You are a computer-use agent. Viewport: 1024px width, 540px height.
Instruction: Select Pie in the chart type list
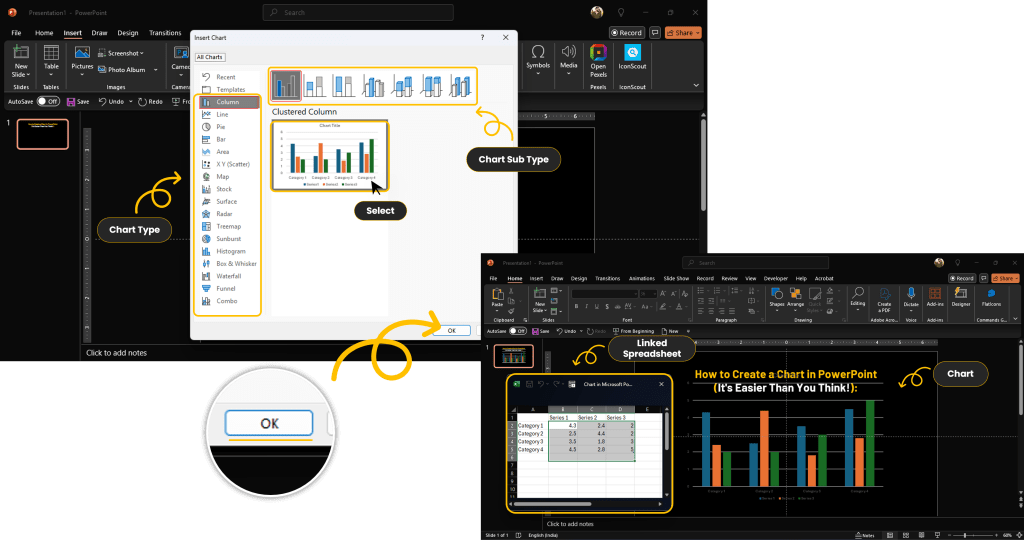[221, 127]
